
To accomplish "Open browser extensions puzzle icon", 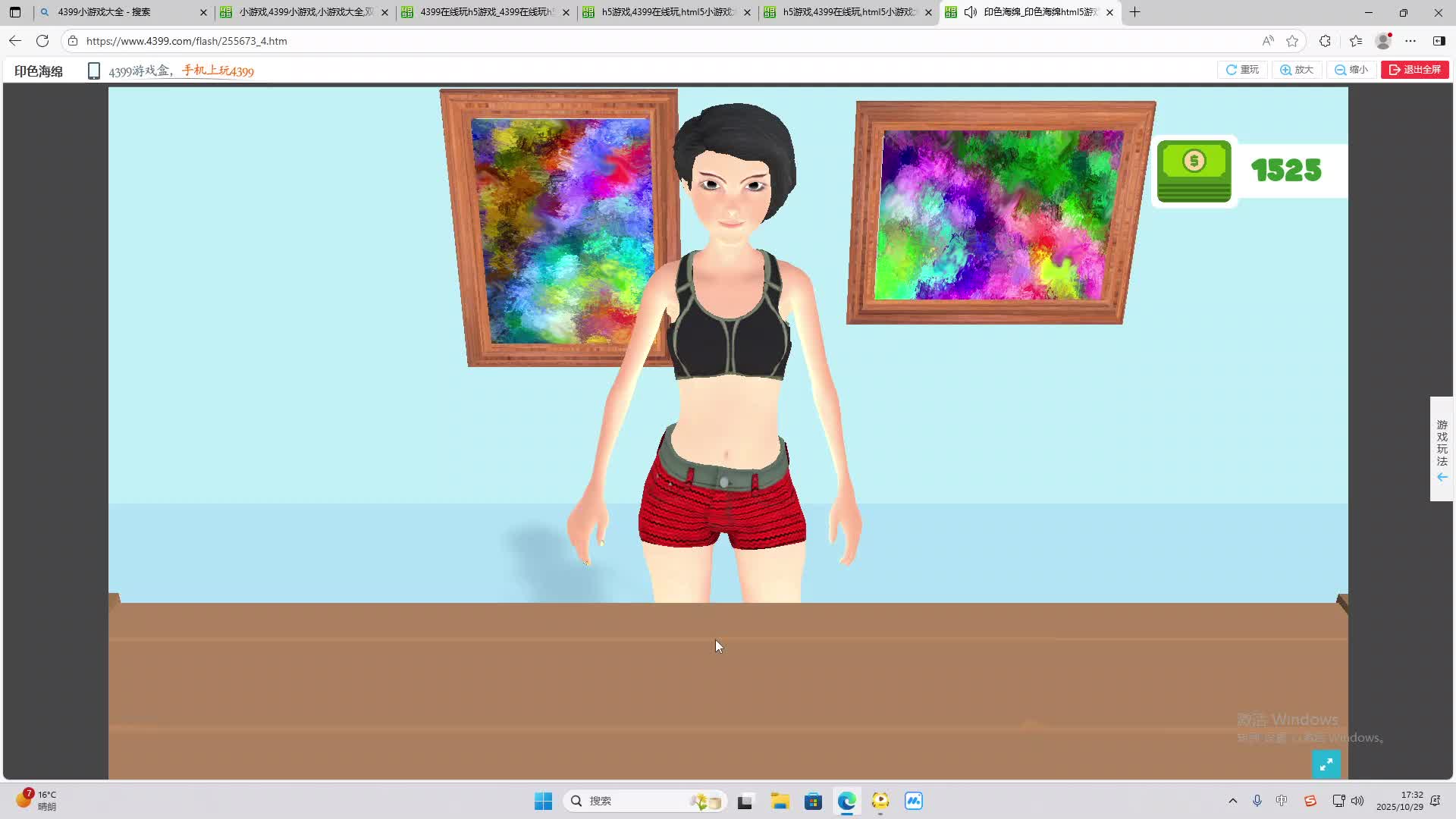I will pos(1325,41).
